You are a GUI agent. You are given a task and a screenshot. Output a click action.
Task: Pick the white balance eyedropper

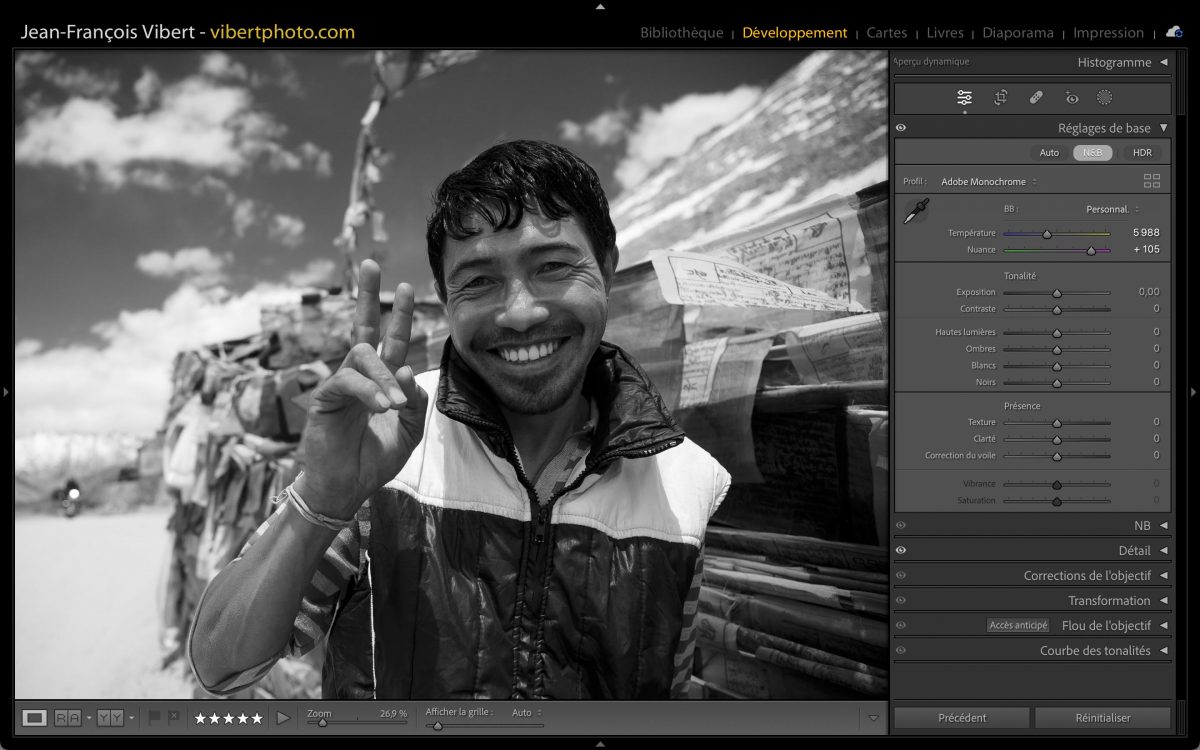point(916,211)
